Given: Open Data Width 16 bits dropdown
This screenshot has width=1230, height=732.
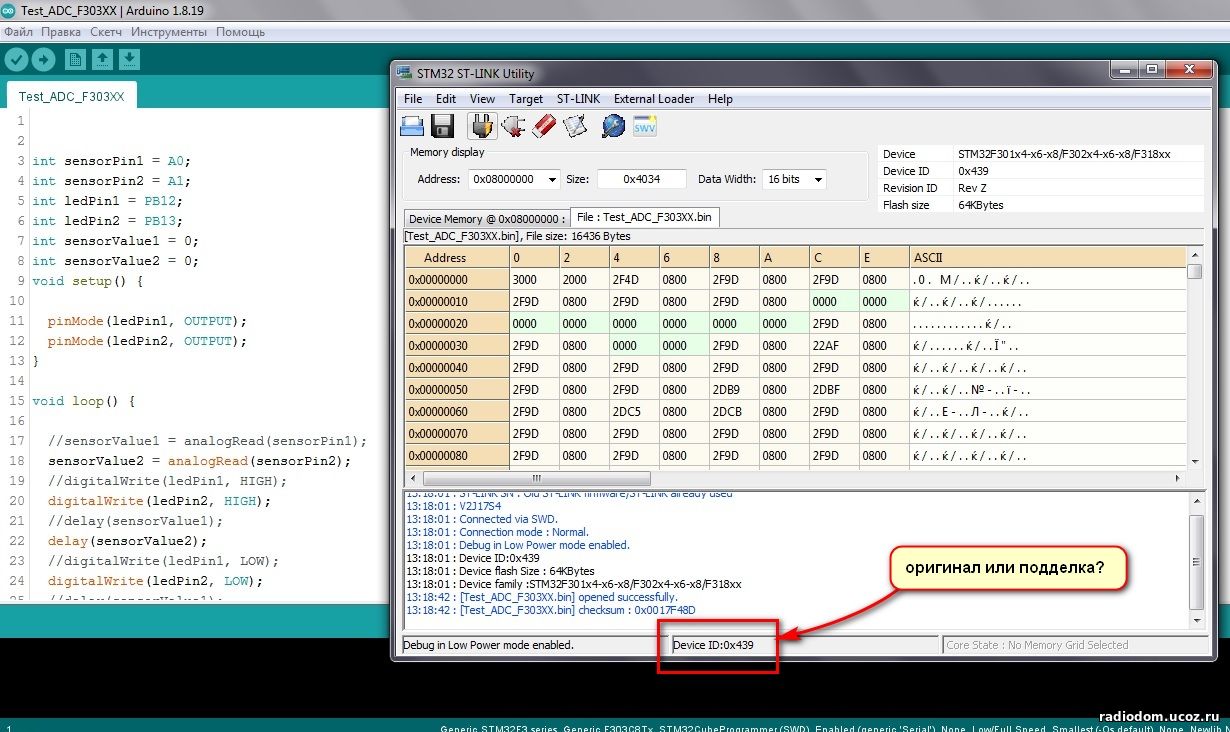Looking at the screenshot, I should click(818, 179).
